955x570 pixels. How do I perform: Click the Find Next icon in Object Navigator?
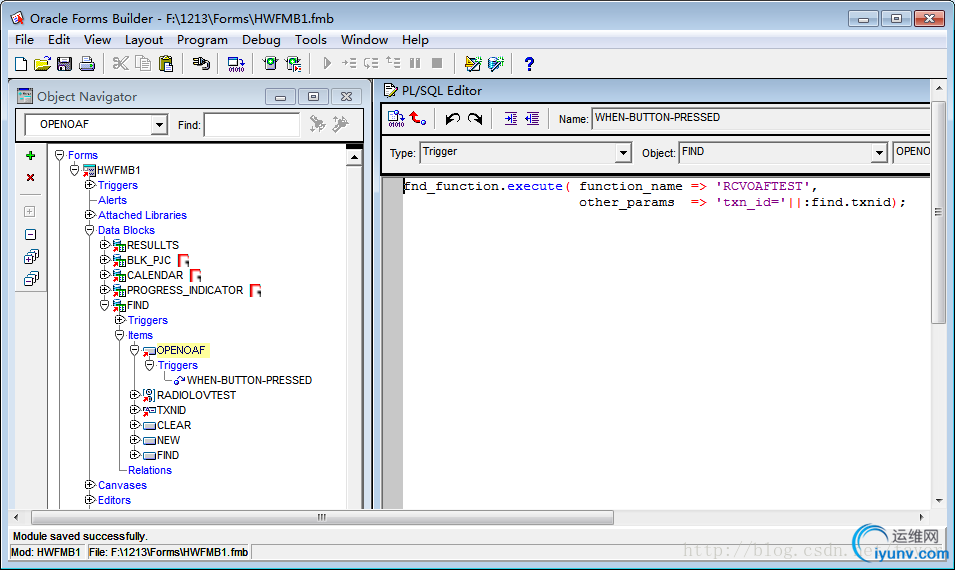(x=317, y=124)
